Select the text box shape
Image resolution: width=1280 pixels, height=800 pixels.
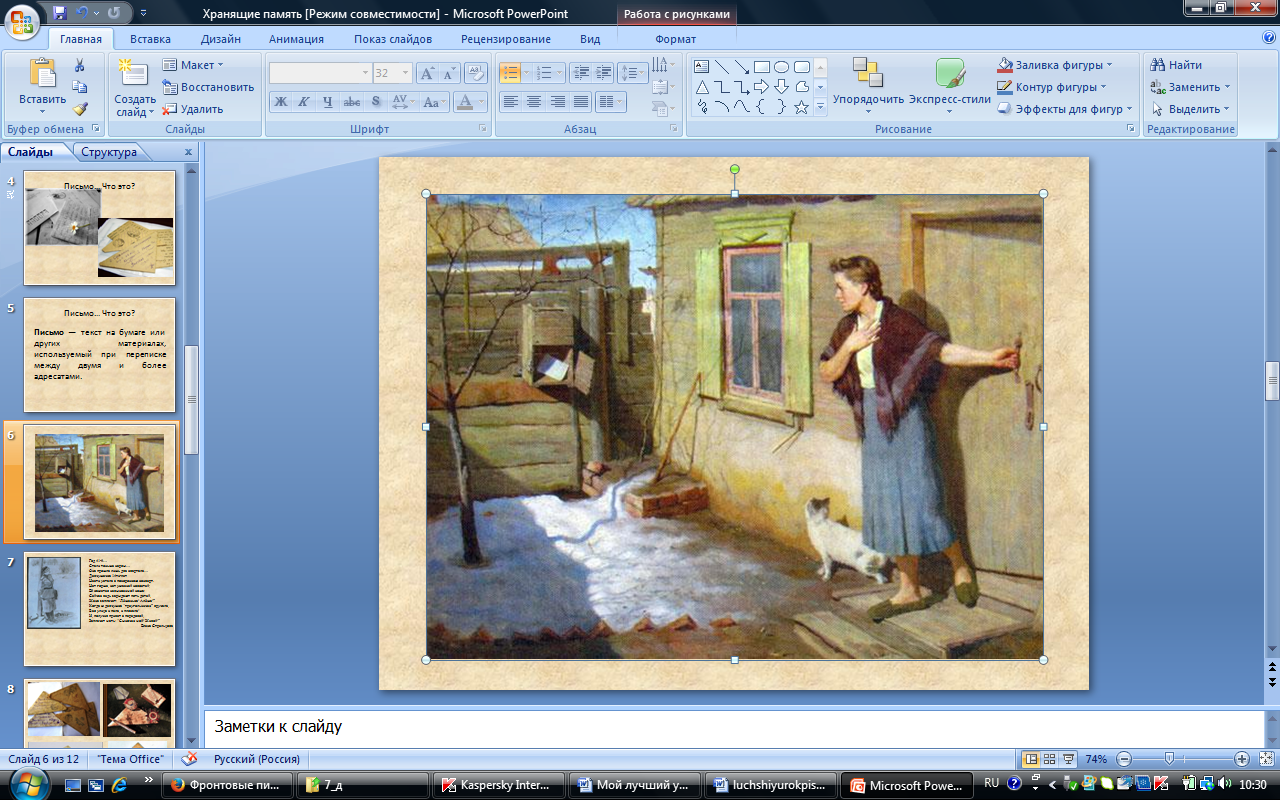(x=702, y=67)
